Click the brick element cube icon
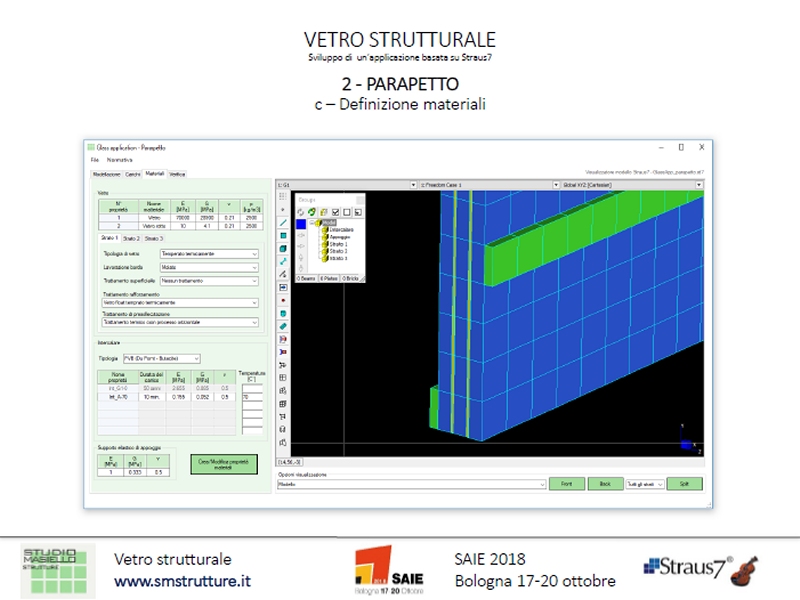 (x=284, y=248)
